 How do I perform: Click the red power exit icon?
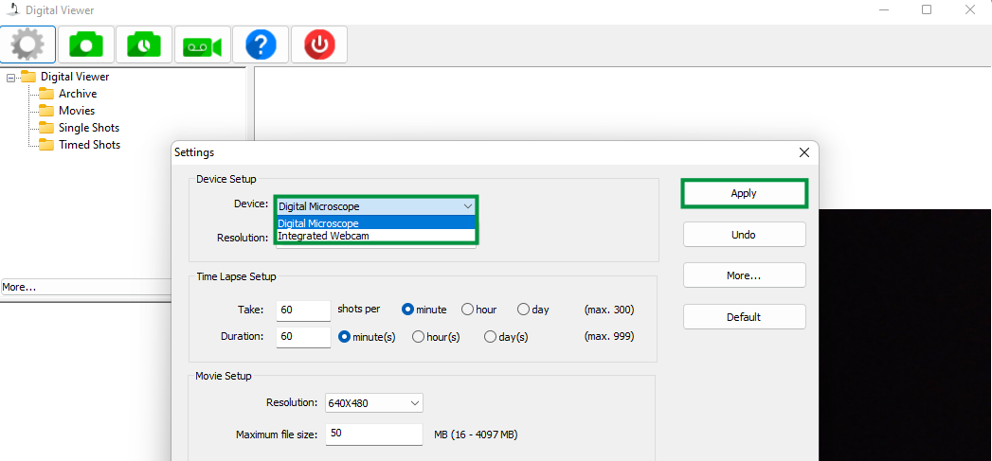pos(318,45)
